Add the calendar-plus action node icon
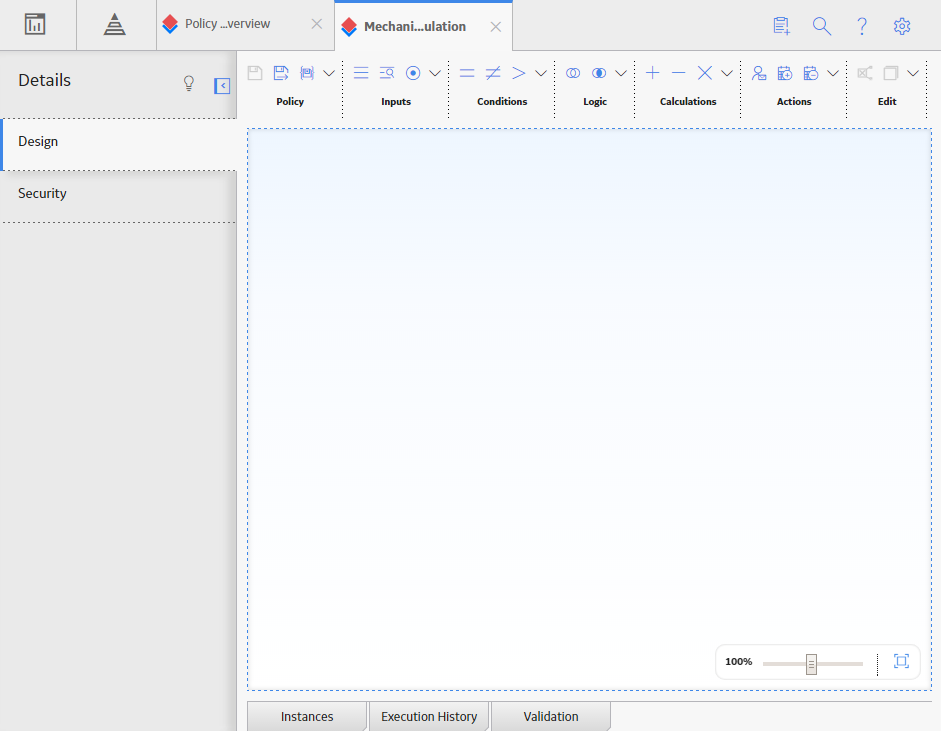This screenshot has width=941, height=731. tap(784, 73)
